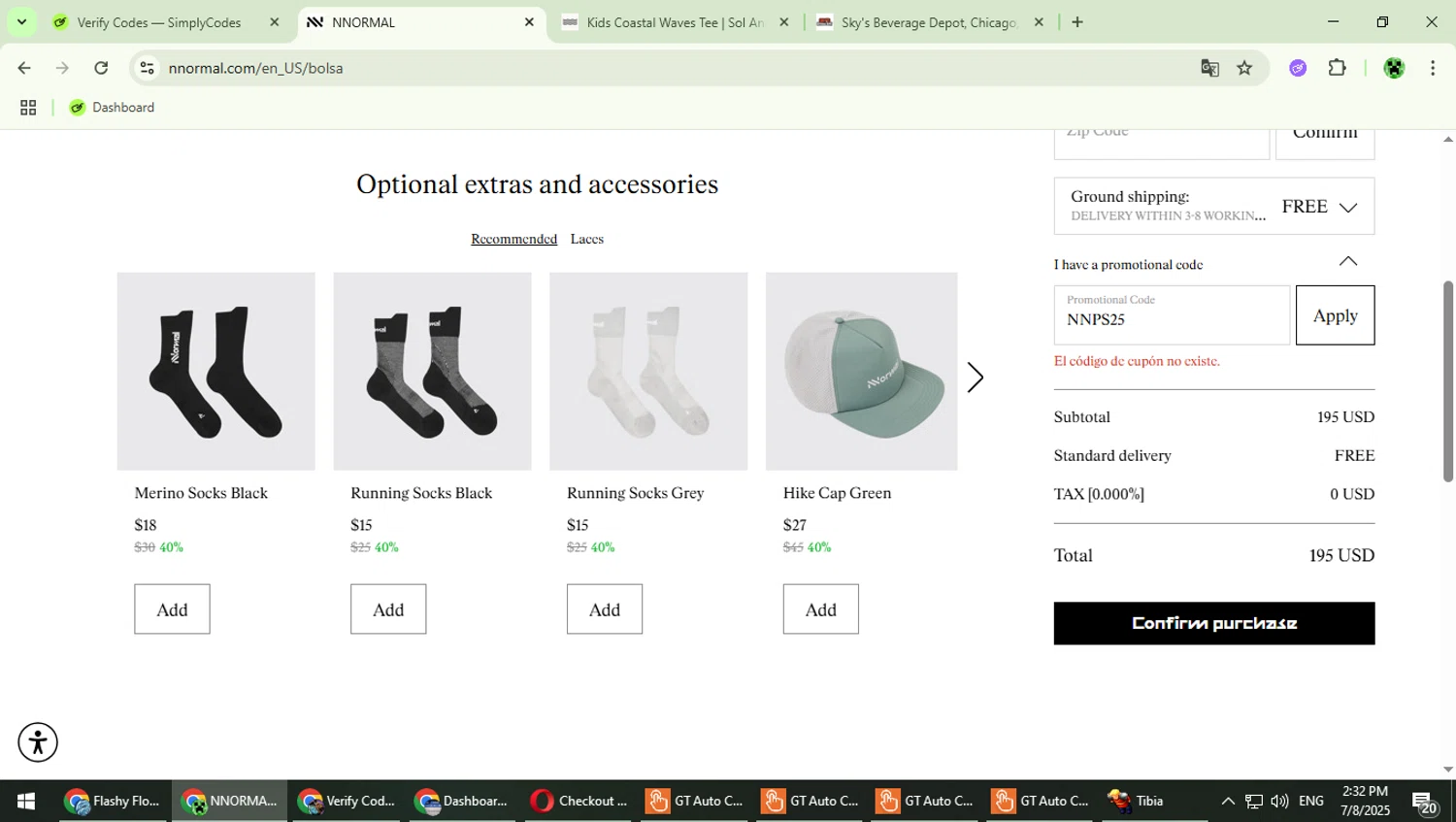This screenshot has height=822, width=1456.
Task: Collapse the promotional code section
Action: (1348, 261)
